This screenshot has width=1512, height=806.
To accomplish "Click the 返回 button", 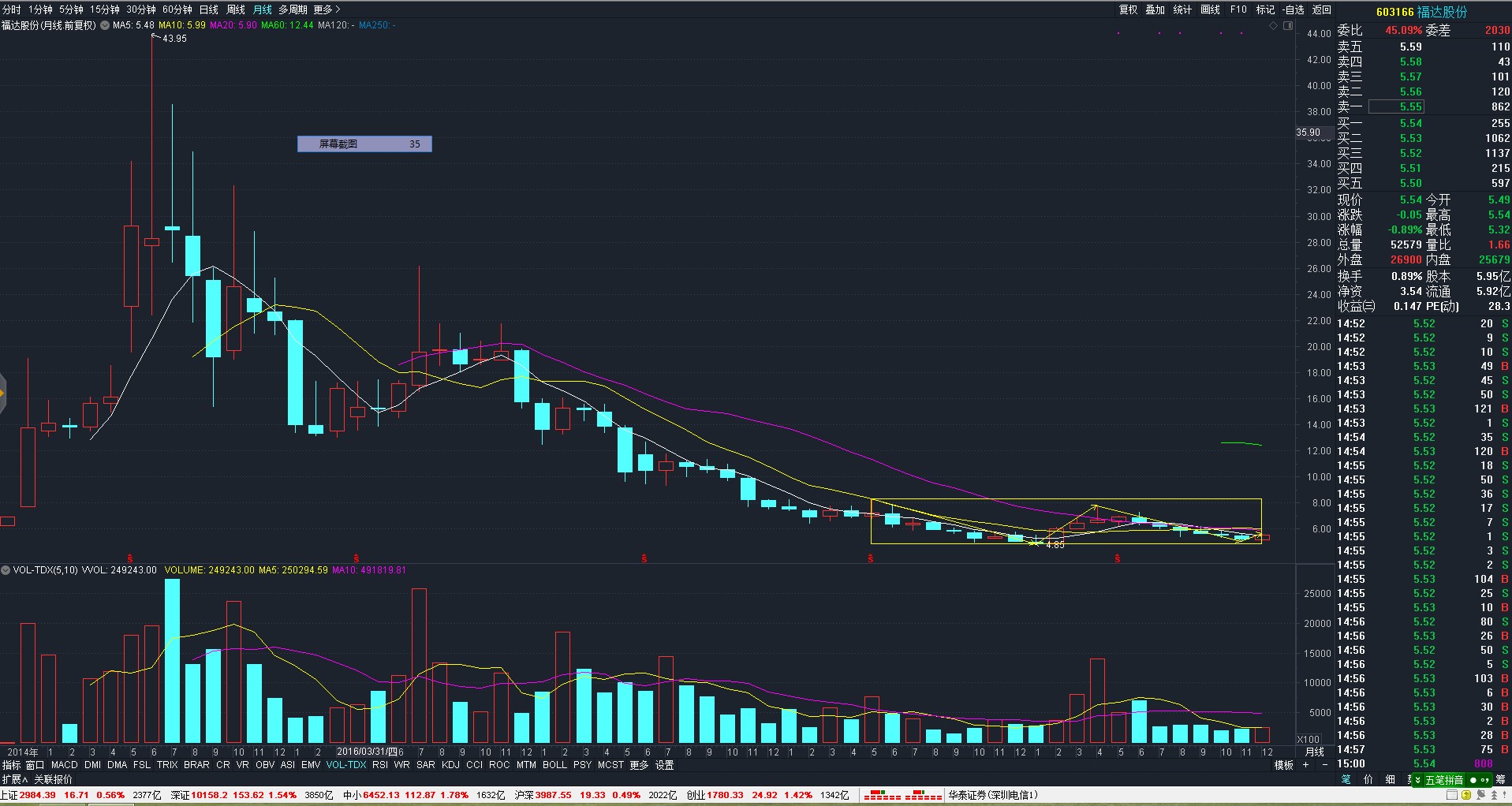I will (1322, 9).
